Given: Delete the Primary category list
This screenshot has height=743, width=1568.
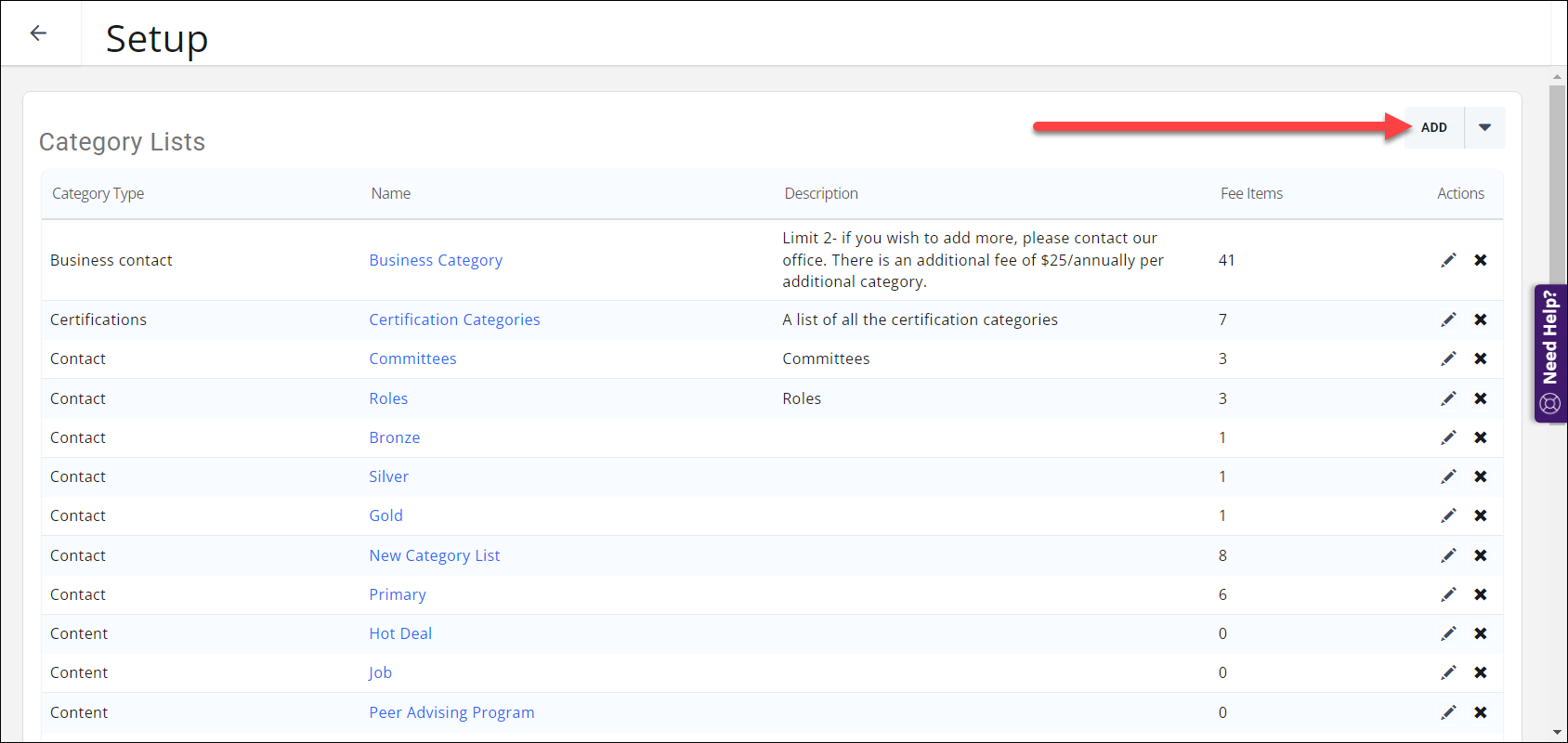Looking at the screenshot, I should tap(1481, 594).
